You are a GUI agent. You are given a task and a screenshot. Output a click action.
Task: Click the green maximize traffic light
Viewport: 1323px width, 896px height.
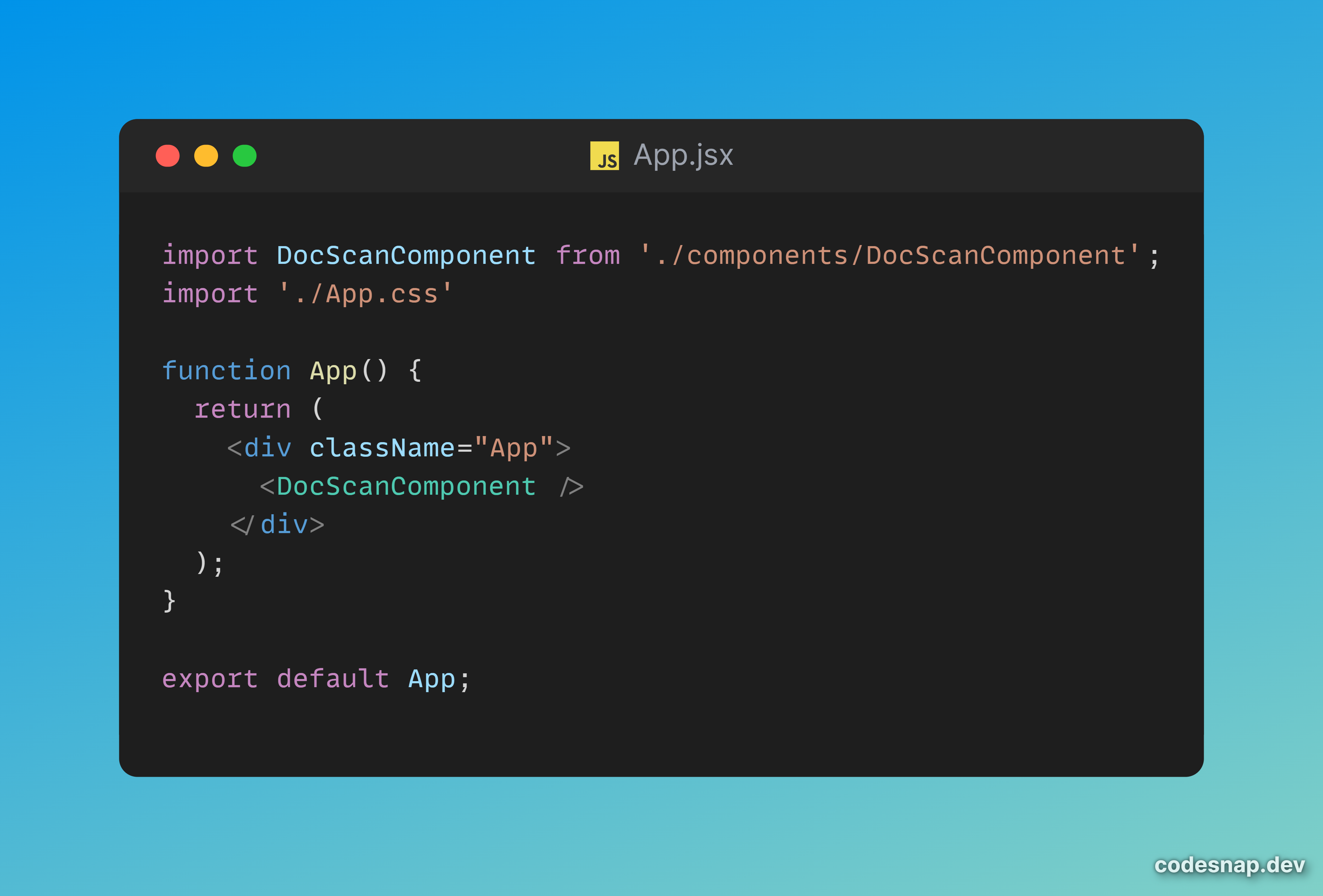pos(245,156)
